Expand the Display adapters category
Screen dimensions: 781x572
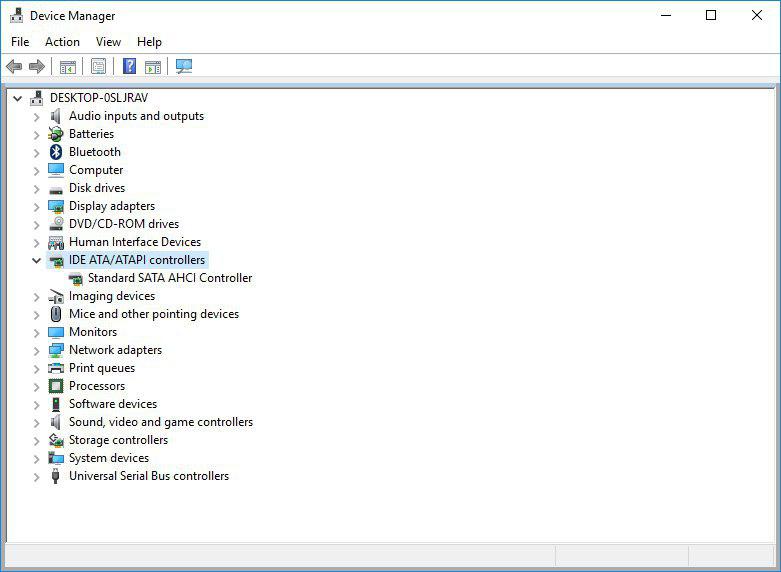[x=37, y=206]
